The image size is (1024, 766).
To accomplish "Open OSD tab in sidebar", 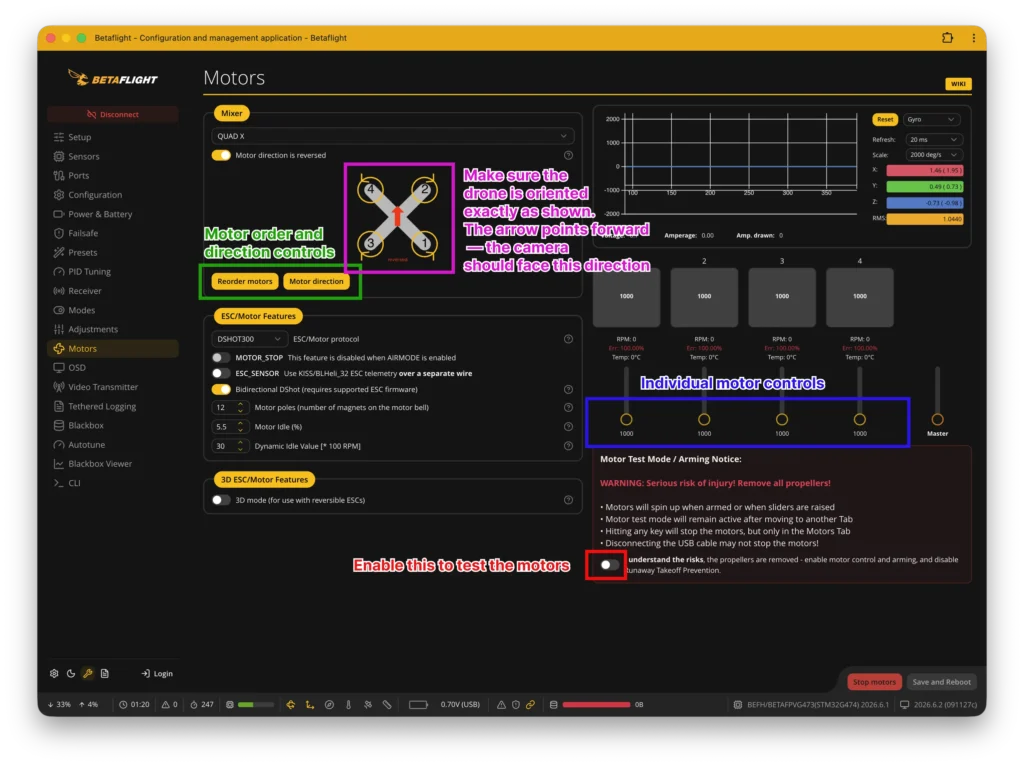I will [112, 368].
